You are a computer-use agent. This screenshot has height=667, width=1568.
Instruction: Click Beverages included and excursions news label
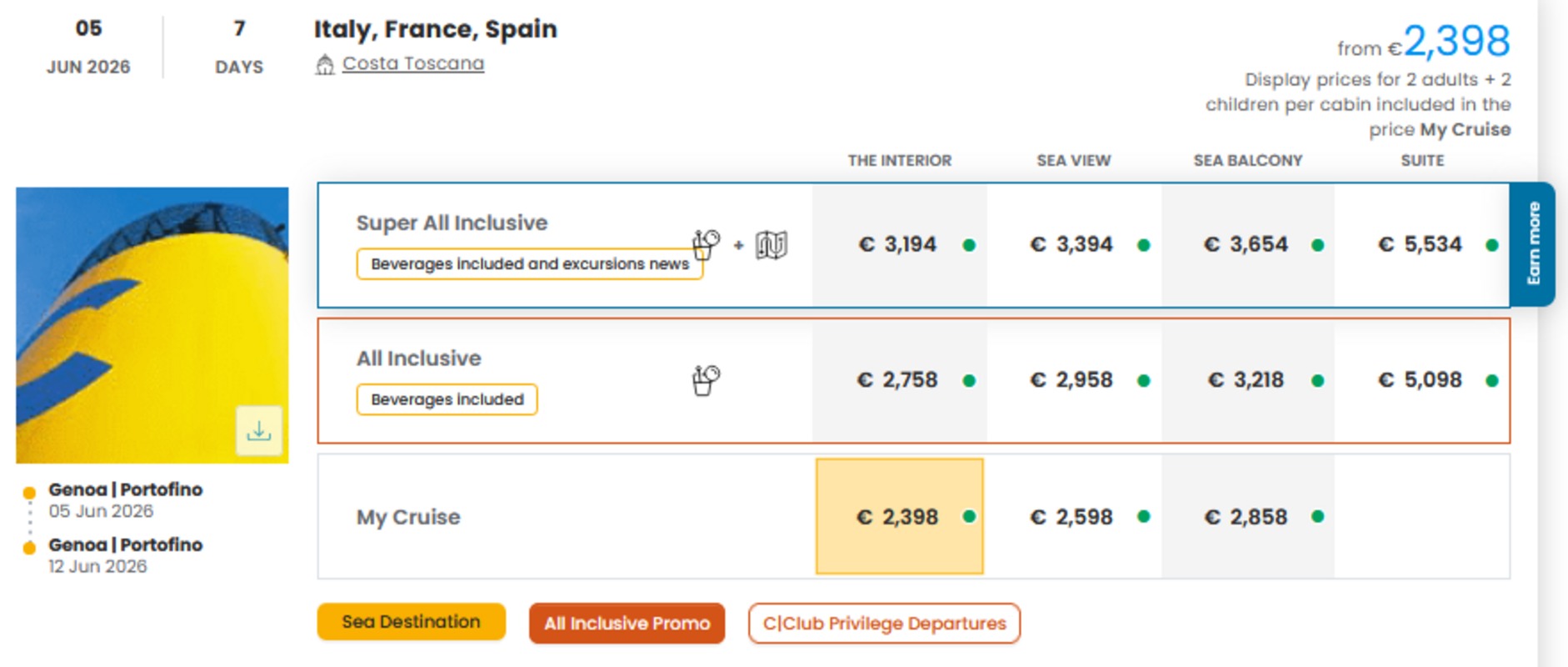(529, 264)
